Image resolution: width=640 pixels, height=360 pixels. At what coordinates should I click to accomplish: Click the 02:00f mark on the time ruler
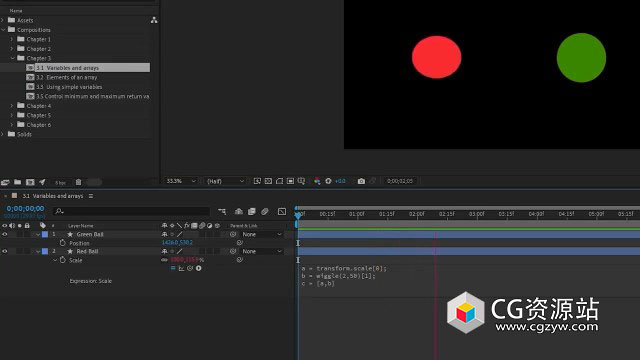[x=417, y=214]
